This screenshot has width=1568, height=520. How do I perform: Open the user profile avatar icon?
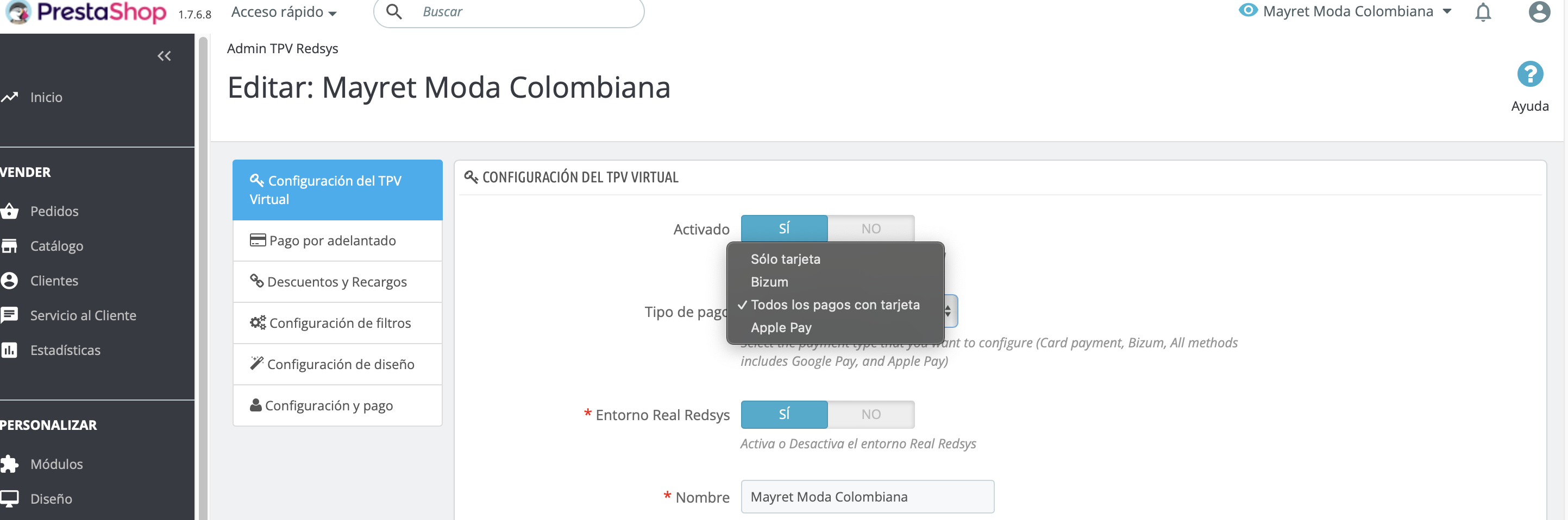[1539, 11]
